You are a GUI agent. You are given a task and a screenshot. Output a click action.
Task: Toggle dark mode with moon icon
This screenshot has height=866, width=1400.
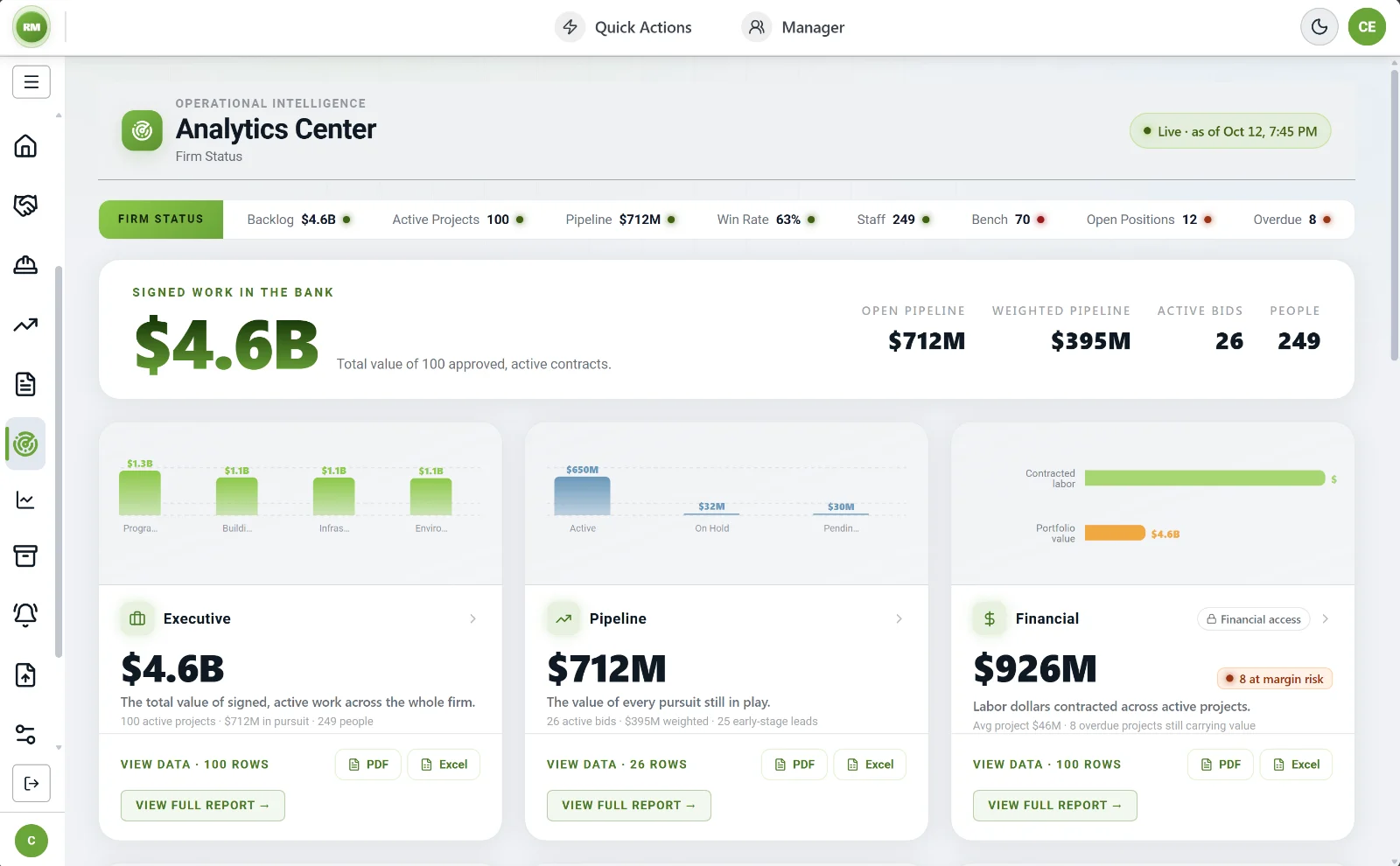1319,27
